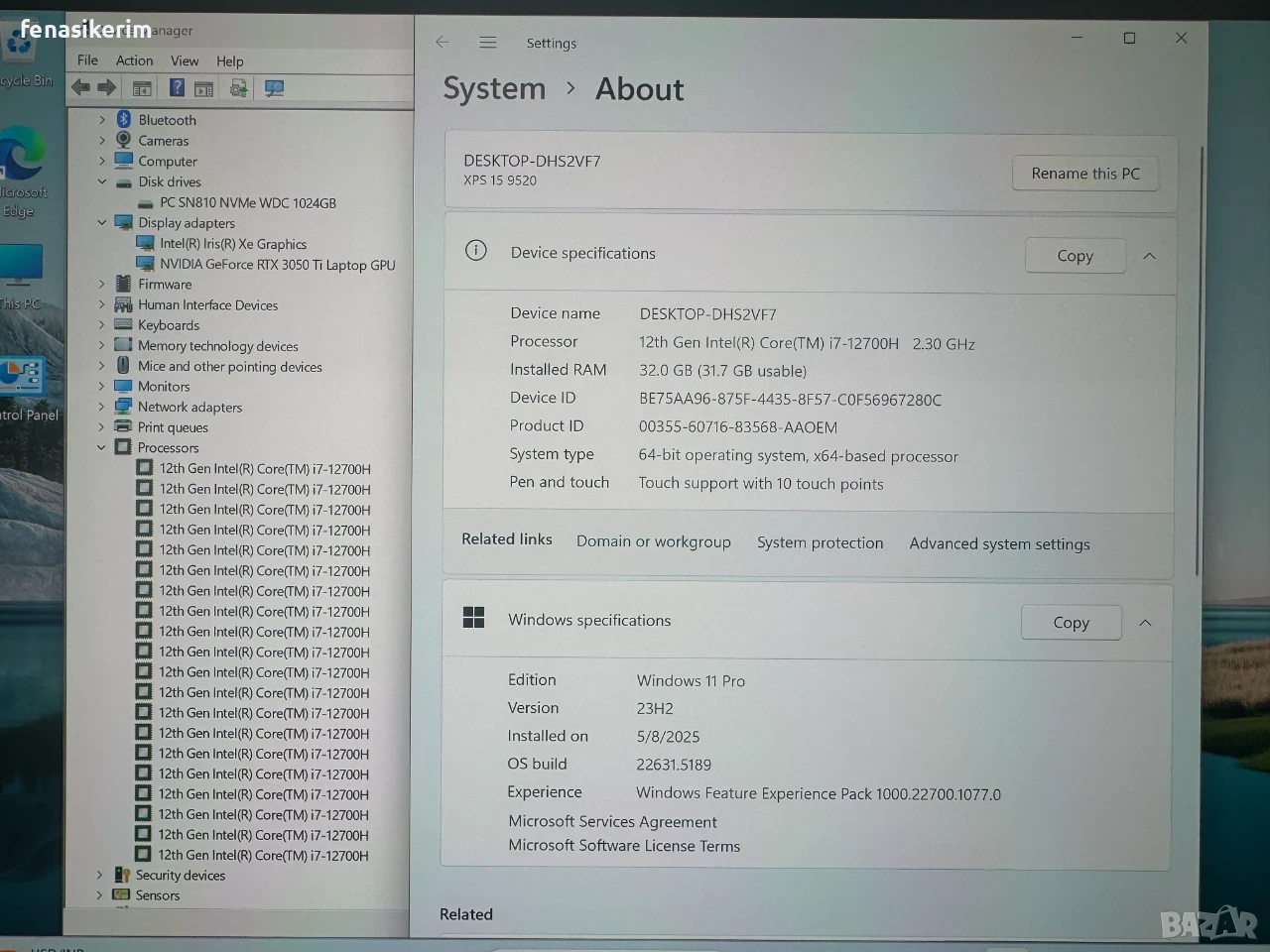1270x952 pixels.
Task: Select the Microsoft Edge desktop icon
Action: [x=20, y=171]
